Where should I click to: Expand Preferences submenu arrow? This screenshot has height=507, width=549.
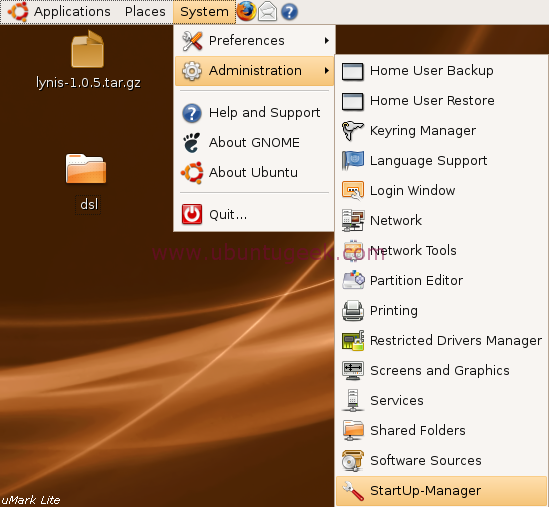(327, 41)
